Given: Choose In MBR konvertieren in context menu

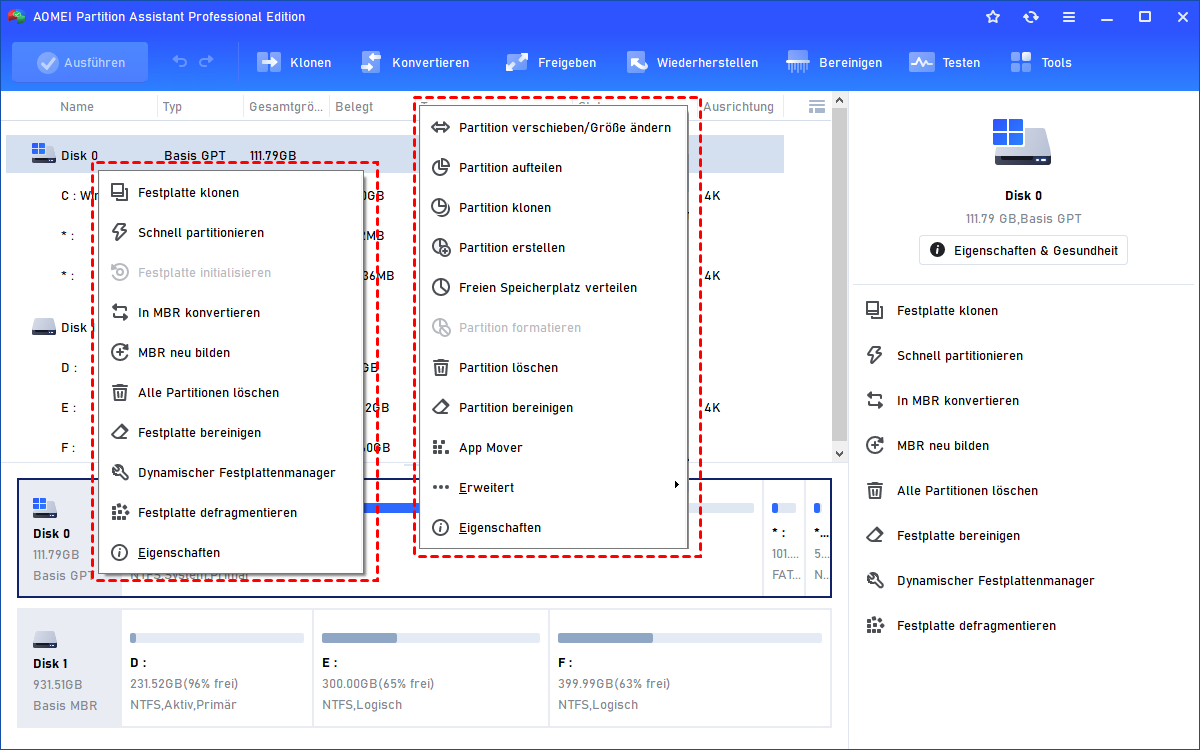Looking at the screenshot, I should tap(230, 312).
